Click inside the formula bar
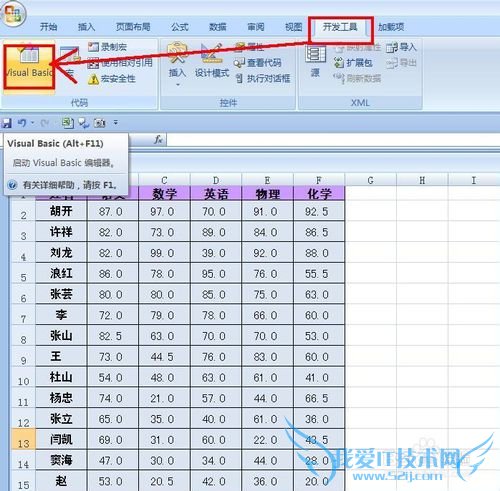 point(333,140)
